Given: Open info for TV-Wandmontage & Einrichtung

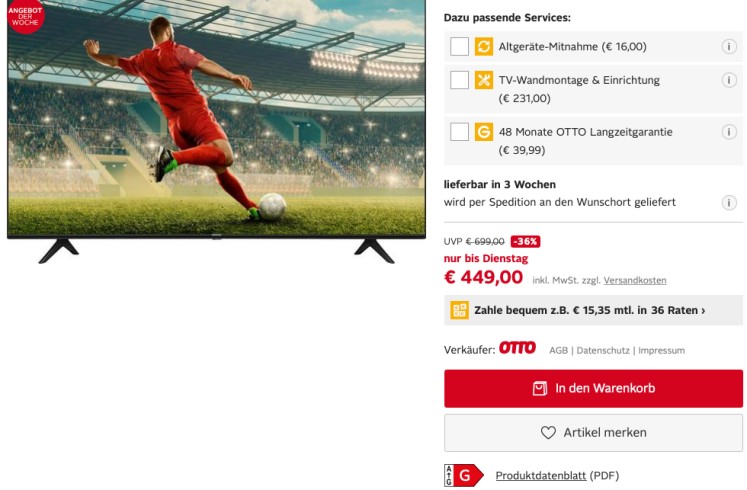Looking at the screenshot, I should click(x=728, y=80).
